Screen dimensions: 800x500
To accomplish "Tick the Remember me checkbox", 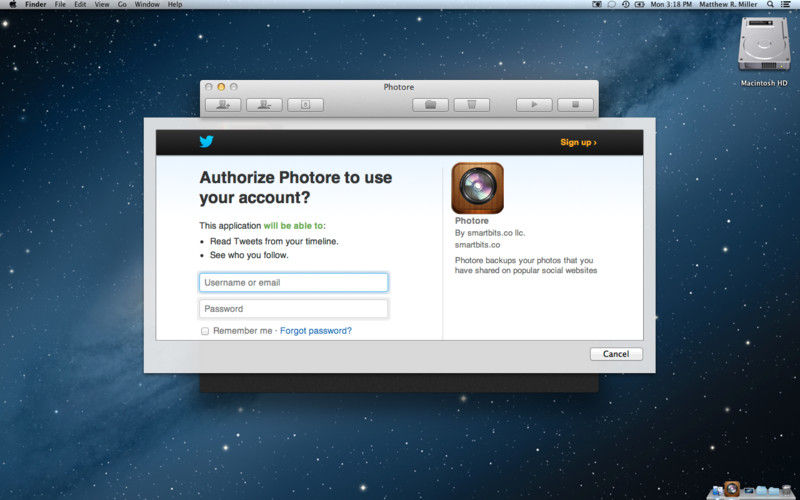I will 205,331.
